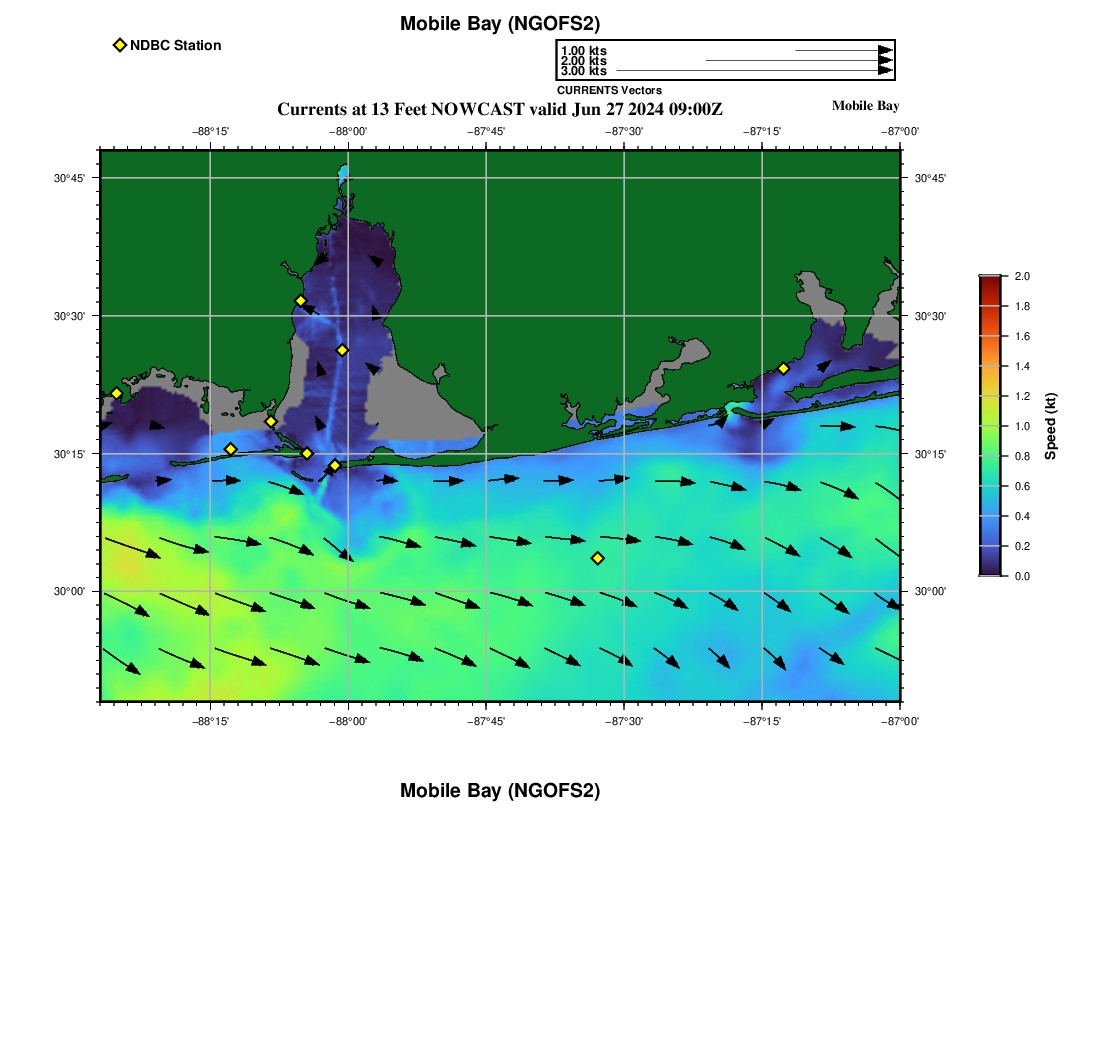The height and width of the screenshot is (1050, 1100).
Task: Click the NDBC station marker near Pensacola Bay
Action: coord(784,368)
